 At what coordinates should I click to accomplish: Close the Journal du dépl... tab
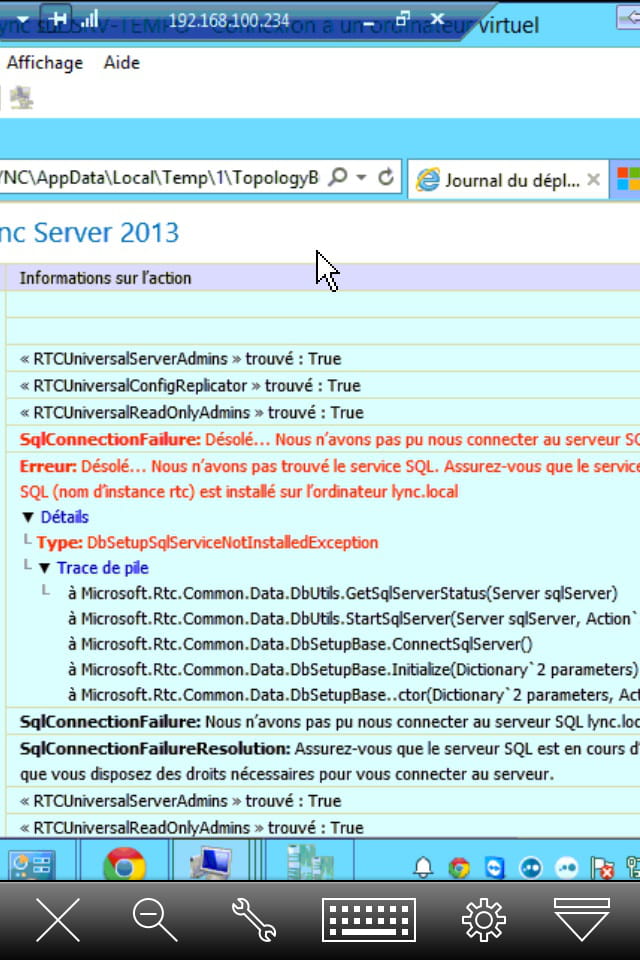(593, 179)
